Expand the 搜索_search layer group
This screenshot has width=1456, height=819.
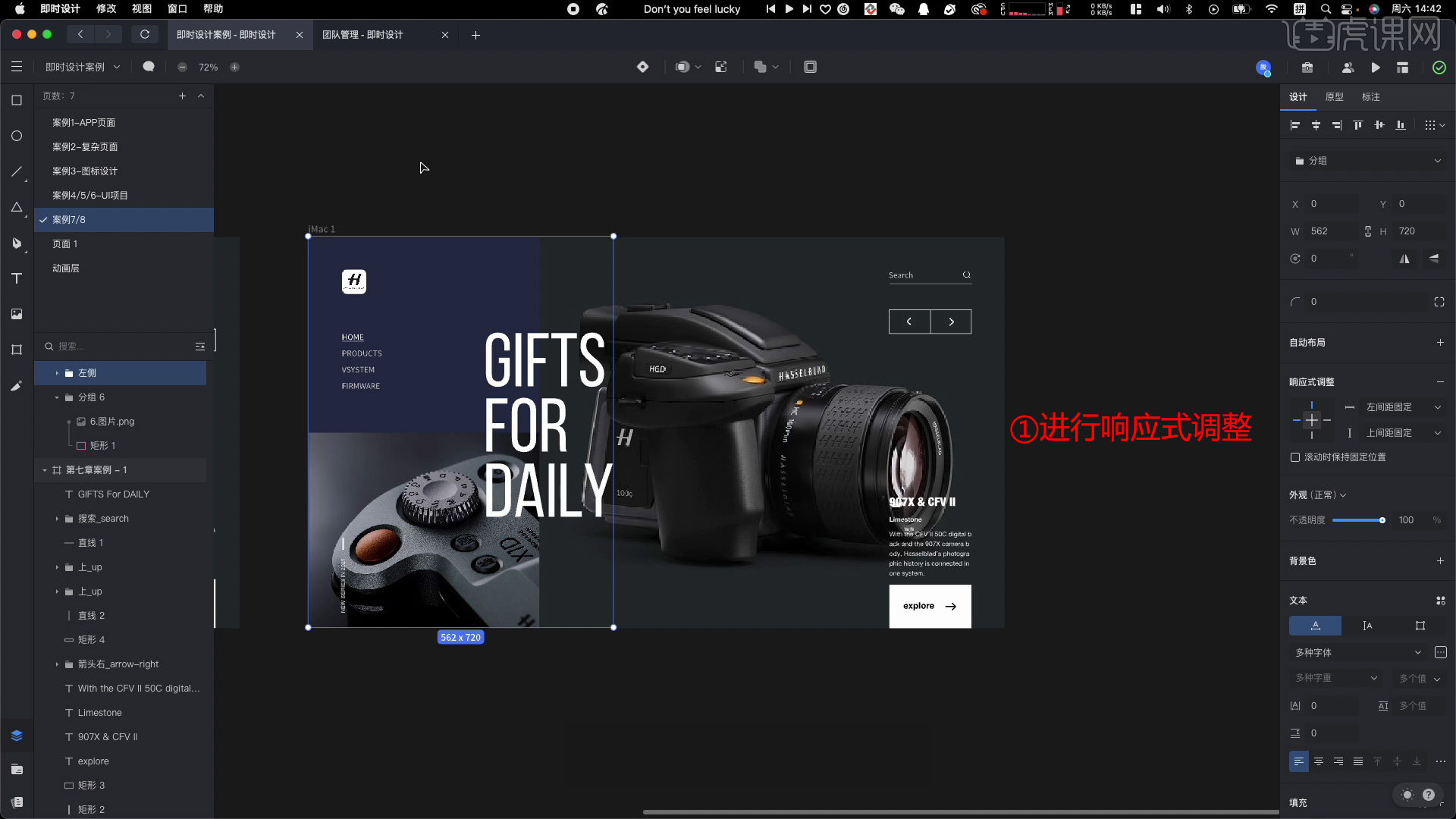(57, 519)
